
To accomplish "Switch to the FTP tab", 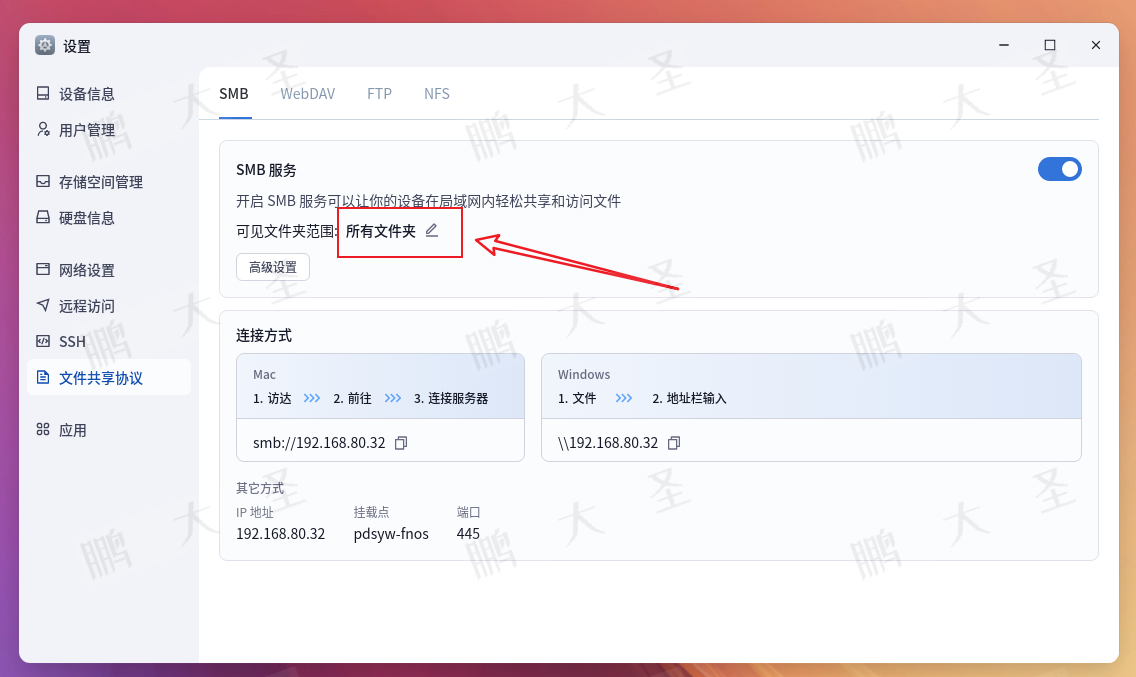I will (379, 94).
